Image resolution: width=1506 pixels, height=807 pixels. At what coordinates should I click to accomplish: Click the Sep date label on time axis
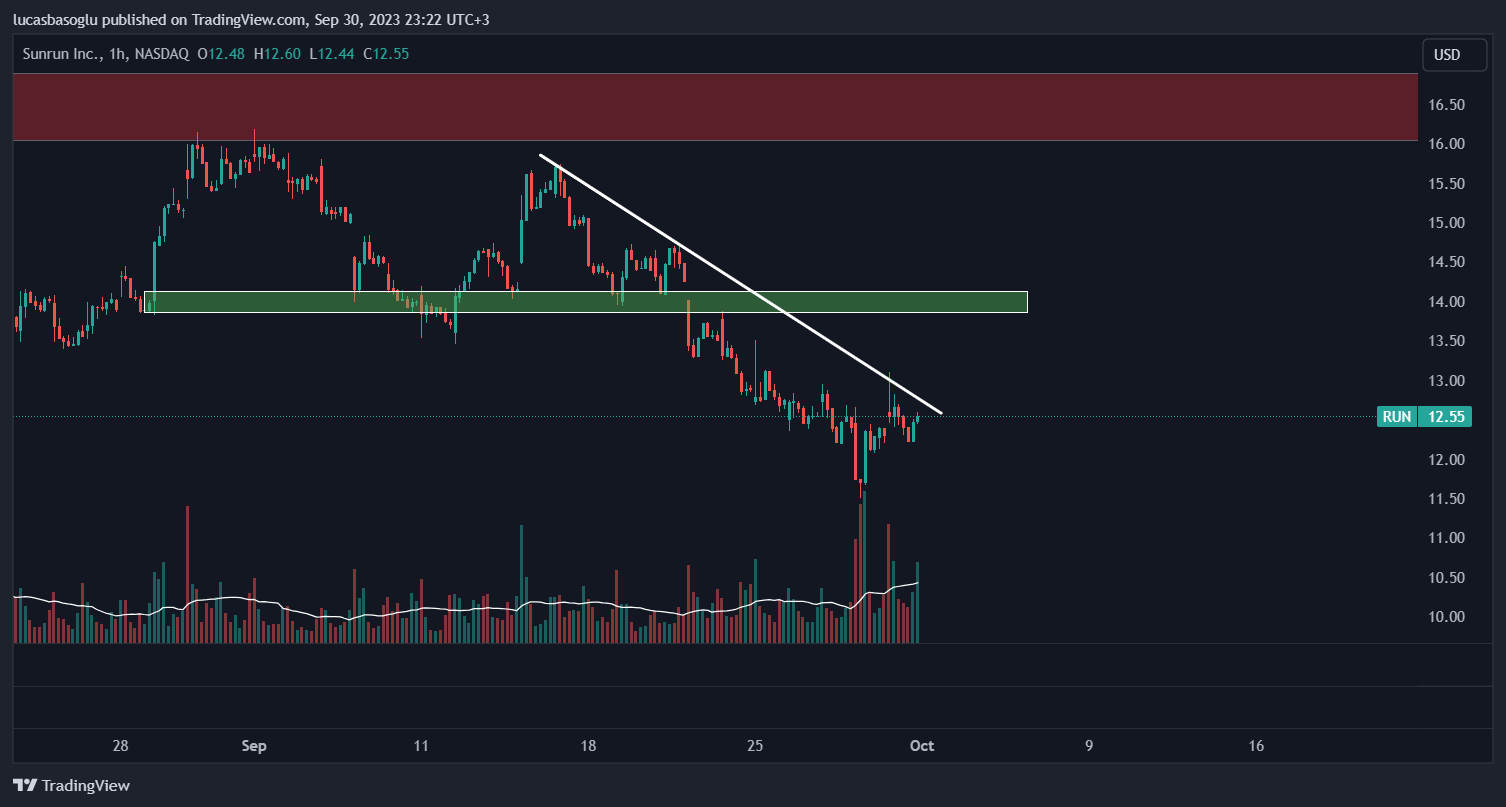(255, 746)
